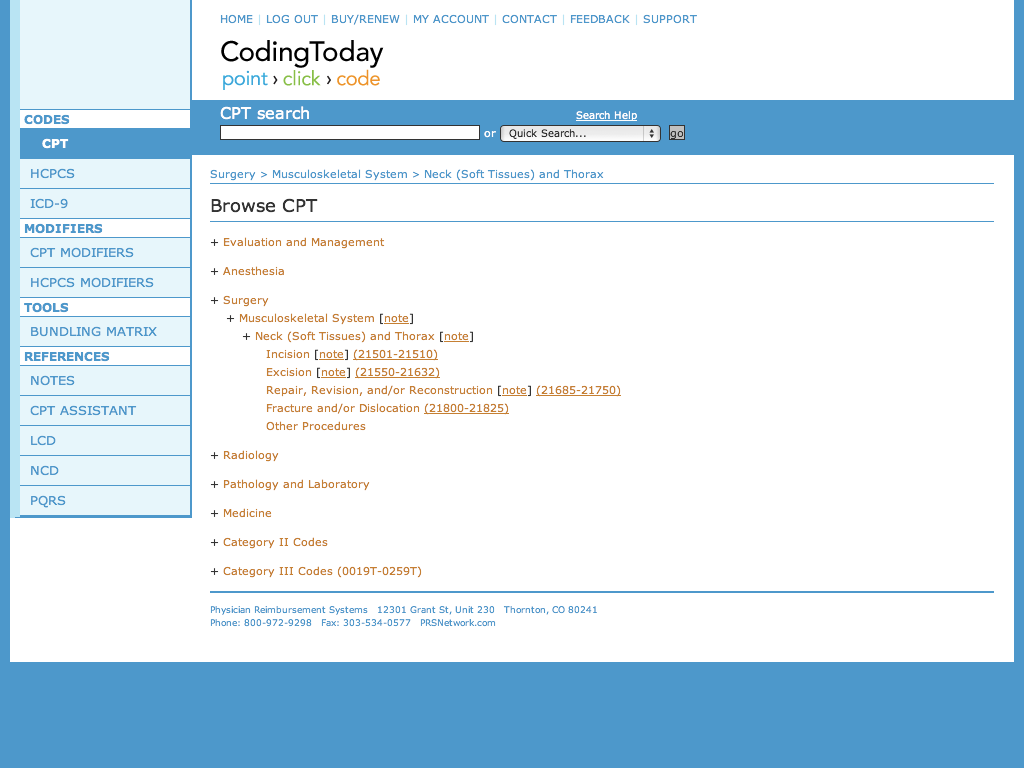Viewport: 1024px width, 768px height.
Task: Expand the Pathology and Laboratory plus sign
Action: click(214, 485)
